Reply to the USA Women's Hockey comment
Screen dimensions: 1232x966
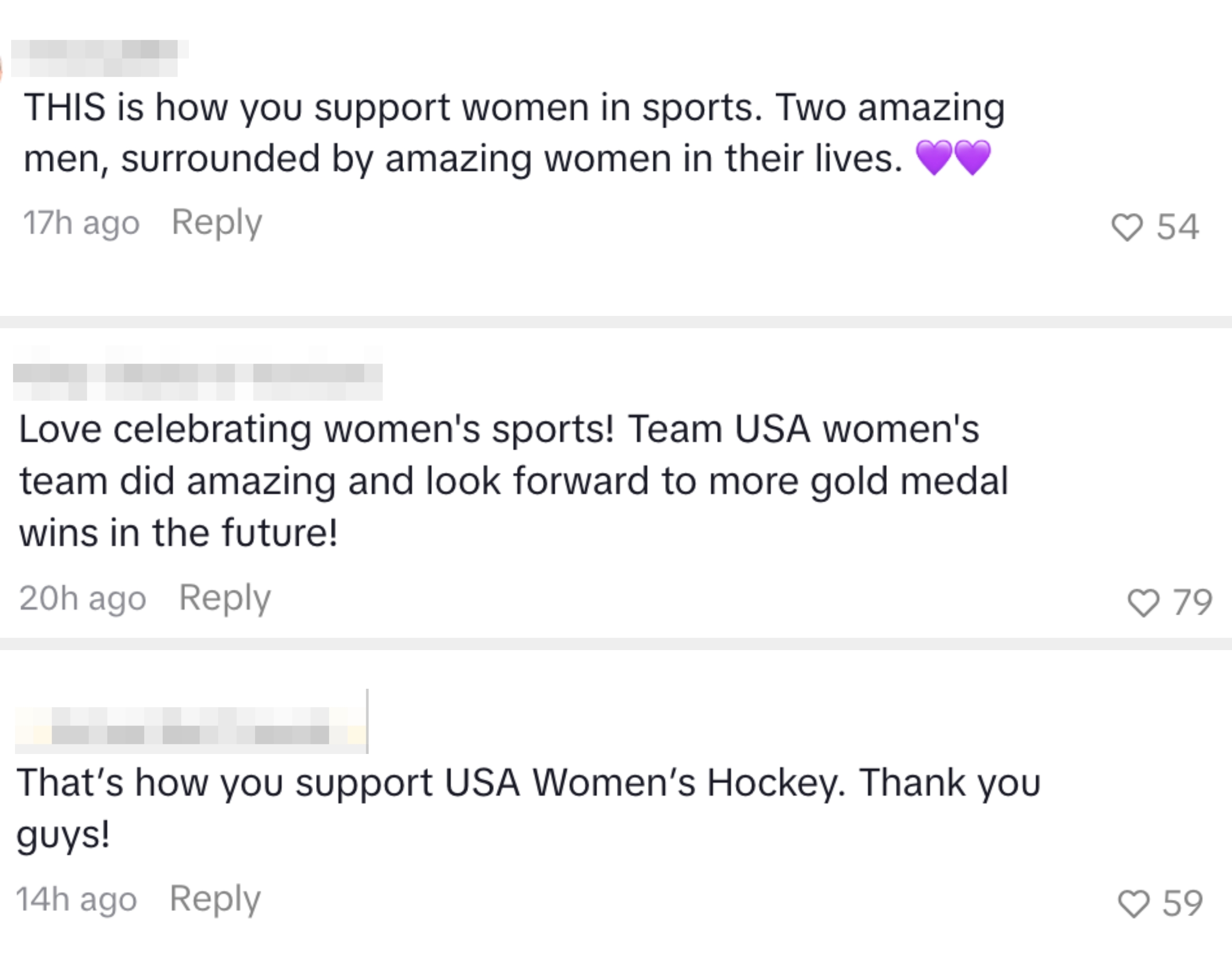point(215,899)
